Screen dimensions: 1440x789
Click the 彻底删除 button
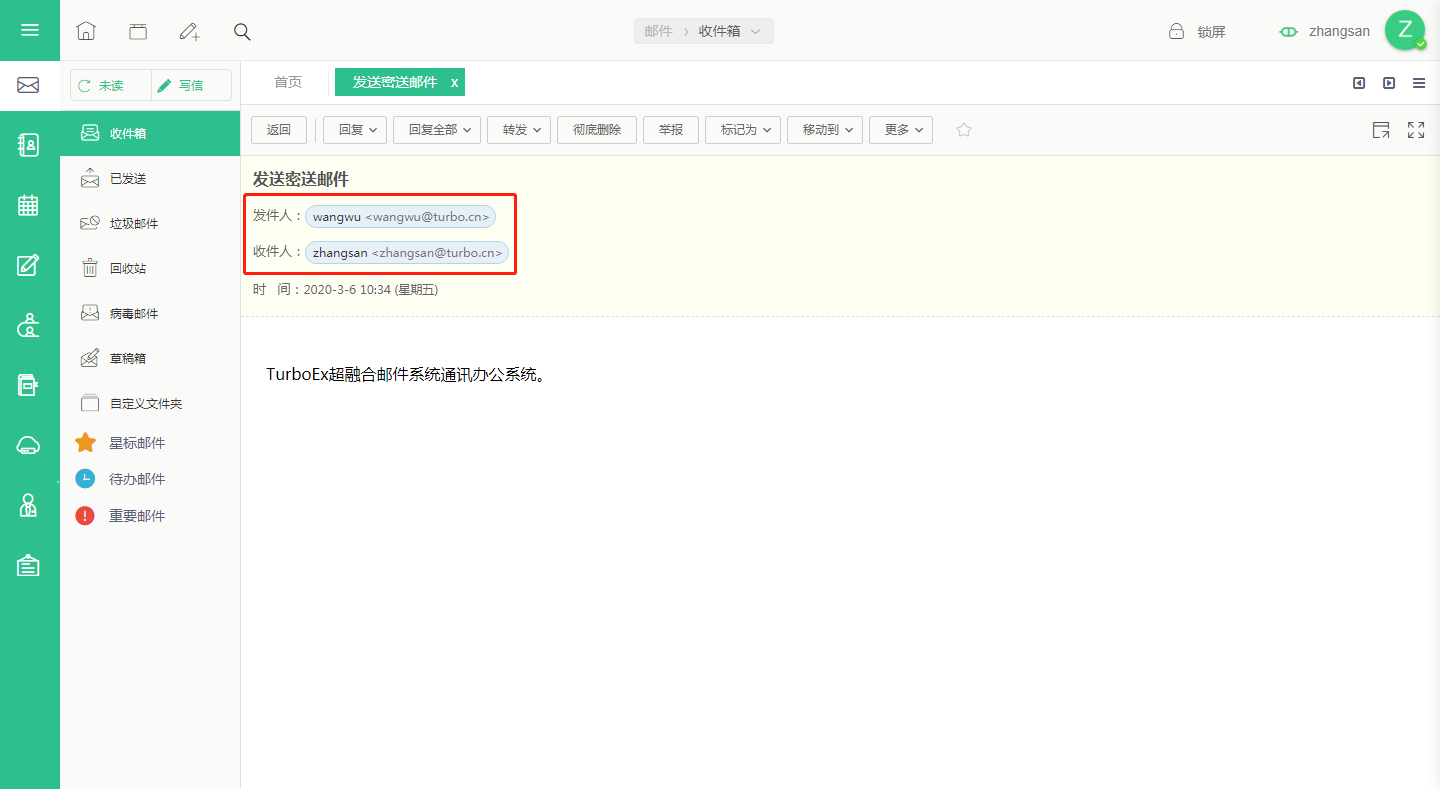pyautogui.click(x=597, y=130)
